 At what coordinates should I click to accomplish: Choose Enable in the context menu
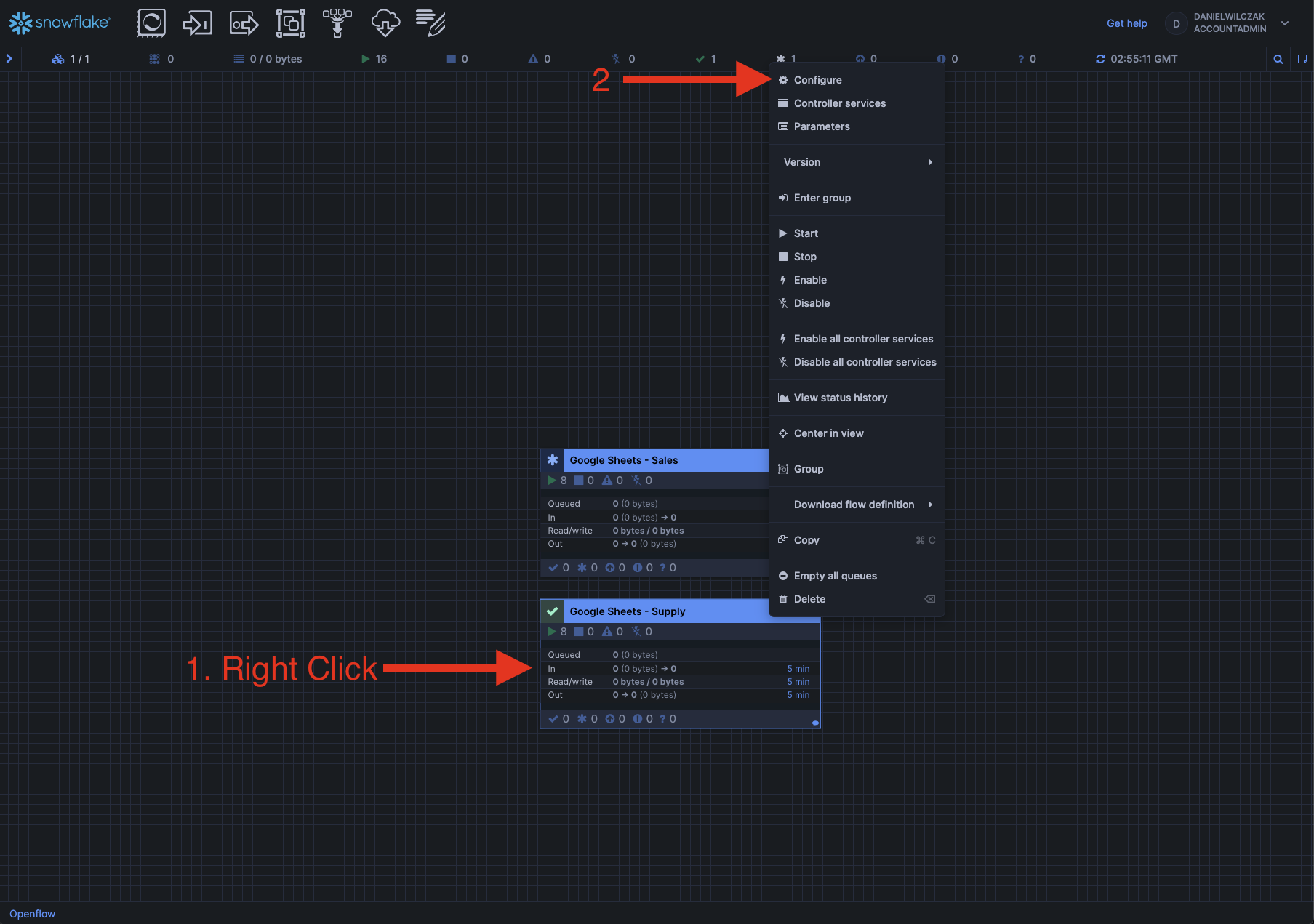pos(810,280)
